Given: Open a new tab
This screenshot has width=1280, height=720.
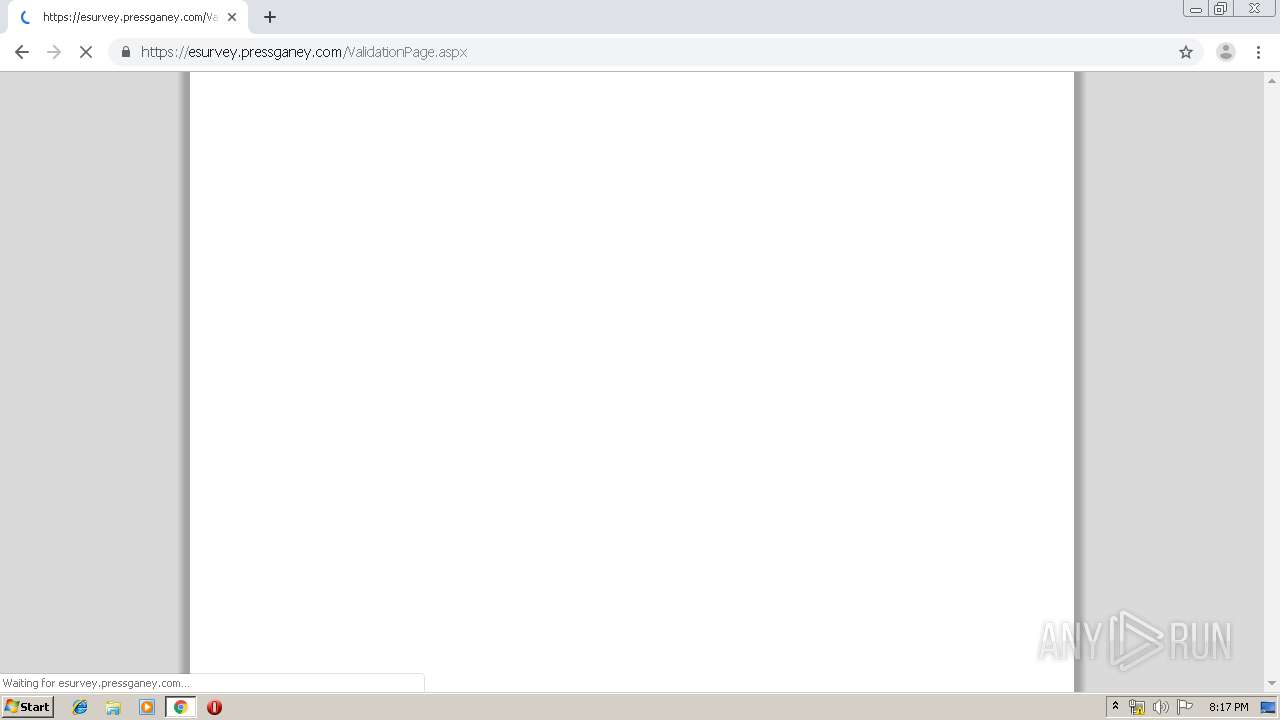Looking at the screenshot, I should 270,17.
